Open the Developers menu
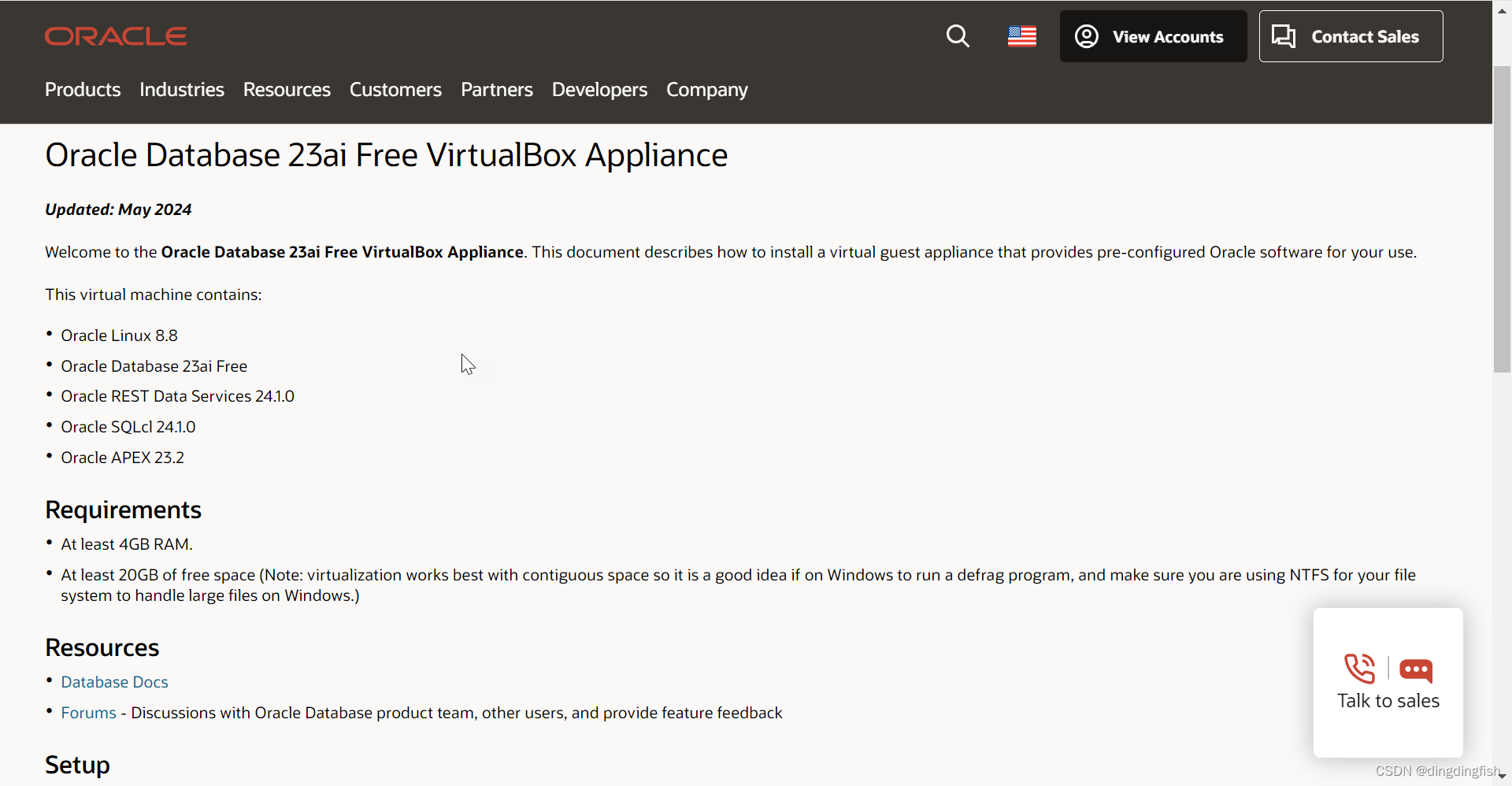Screen dimensions: 1512x786 click(x=599, y=90)
